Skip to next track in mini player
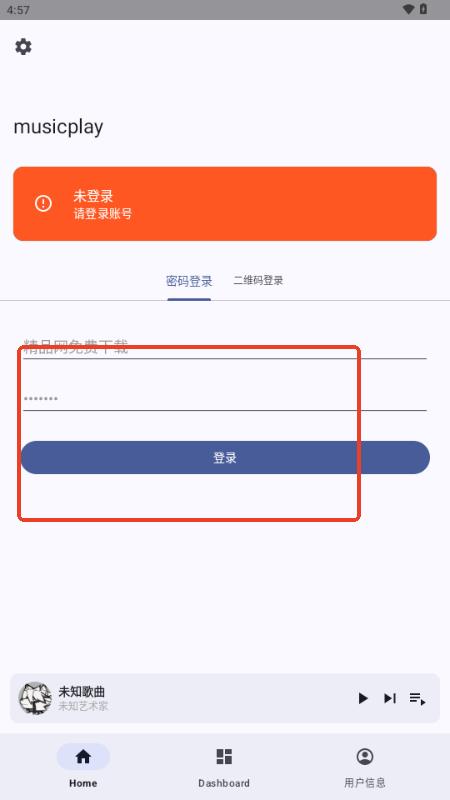 tap(390, 698)
